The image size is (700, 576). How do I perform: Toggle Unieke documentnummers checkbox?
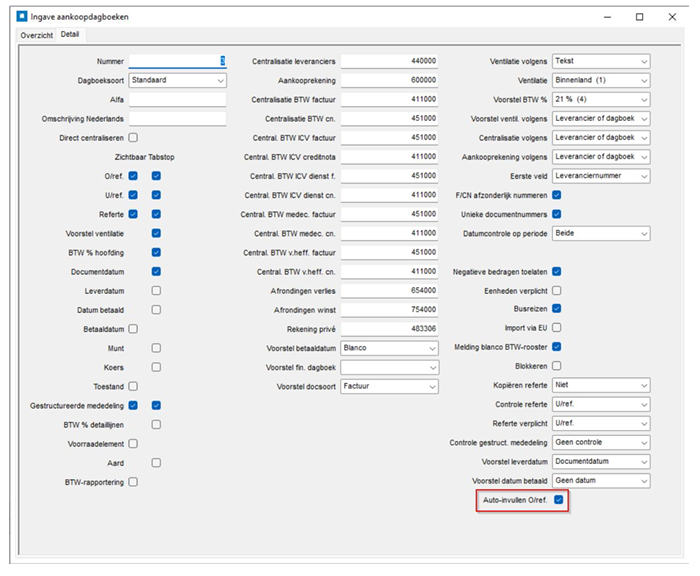click(x=557, y=214)
